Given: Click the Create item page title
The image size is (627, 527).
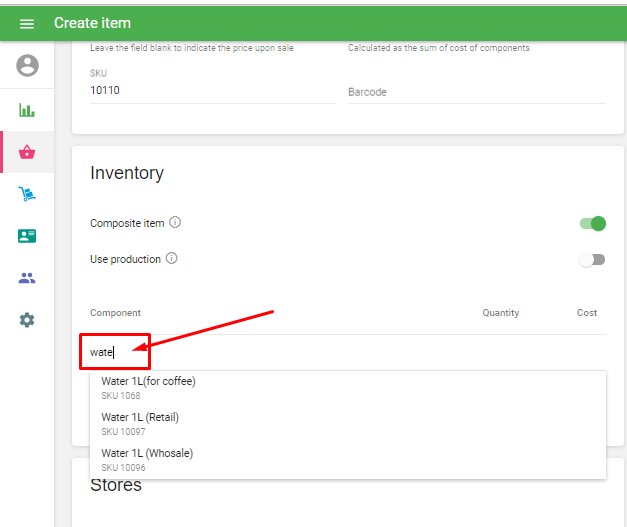Looking at the screenshot, I should click(92, 23).
